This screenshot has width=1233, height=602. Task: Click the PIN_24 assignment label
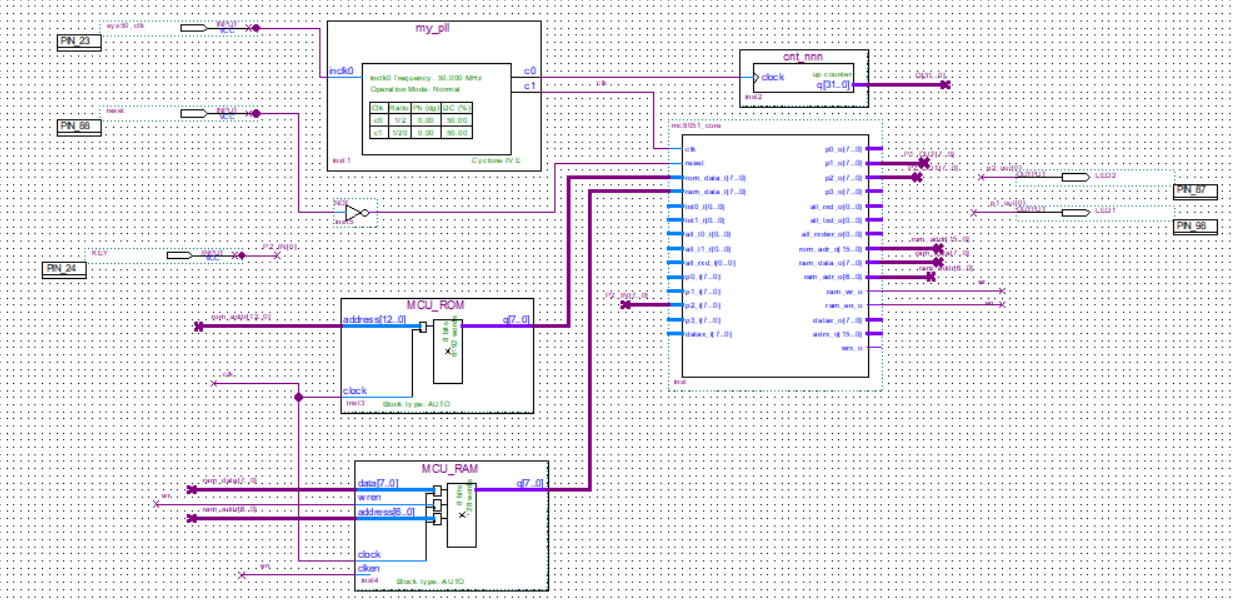(x=64, y=269)
